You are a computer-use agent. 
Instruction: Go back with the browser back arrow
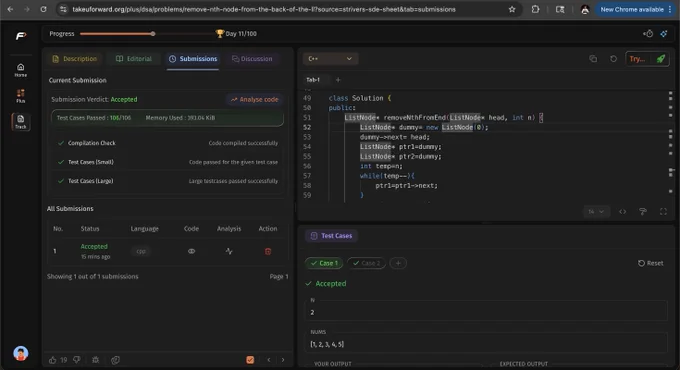pos(10,9)
